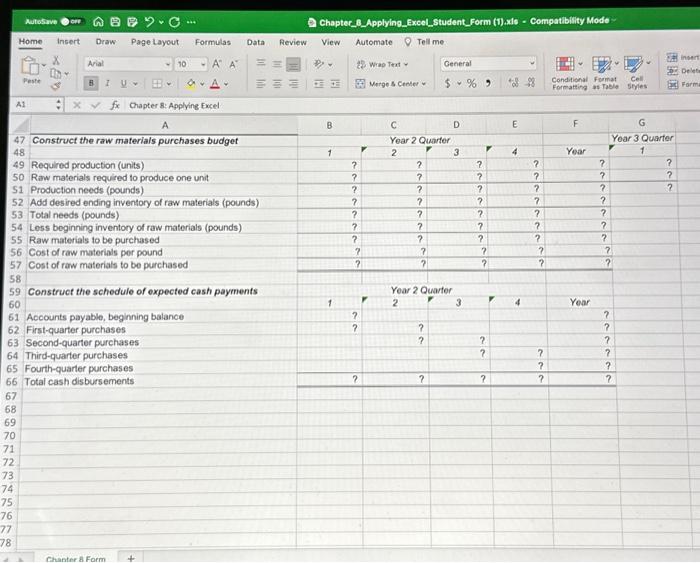Open the Data ribbon tab
The width and height of the screenshot is (700, 563).
(x=256, y=42)
